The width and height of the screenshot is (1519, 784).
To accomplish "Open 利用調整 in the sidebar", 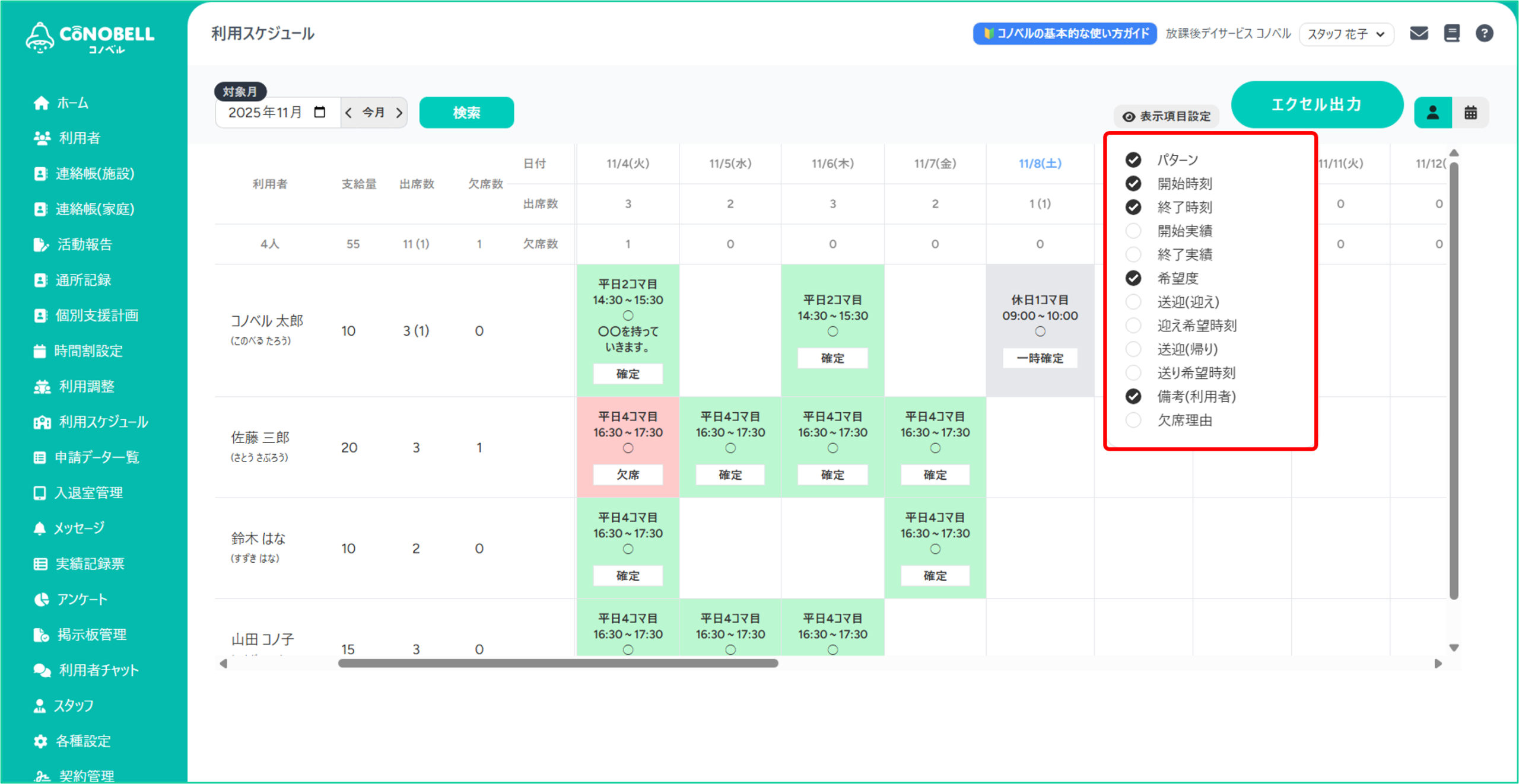I will coord(86,387).
